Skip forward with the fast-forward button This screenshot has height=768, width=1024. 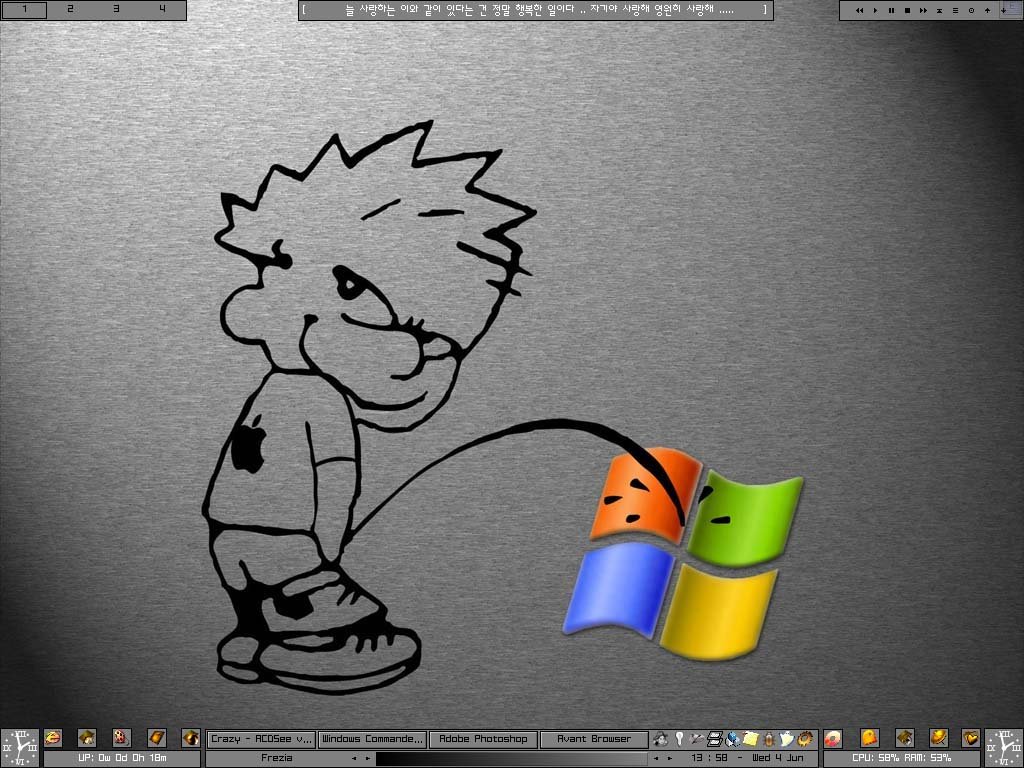(923, 10)
